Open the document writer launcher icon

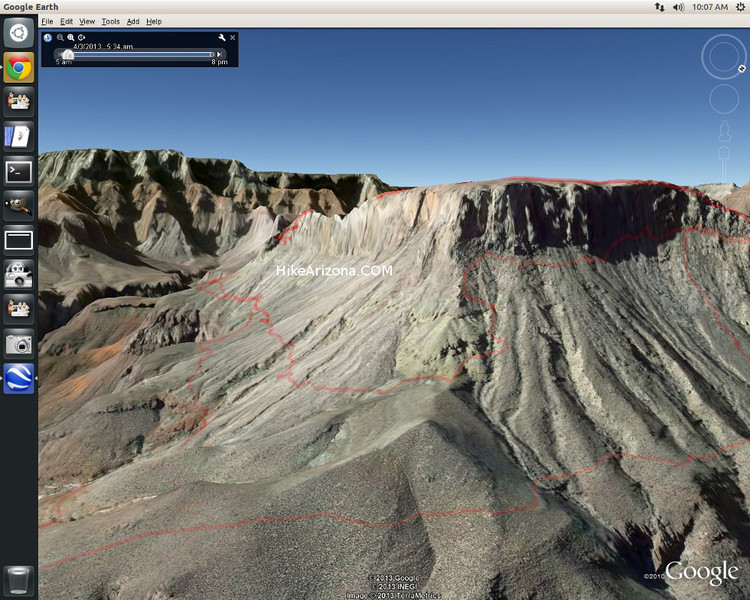[19, 136]
